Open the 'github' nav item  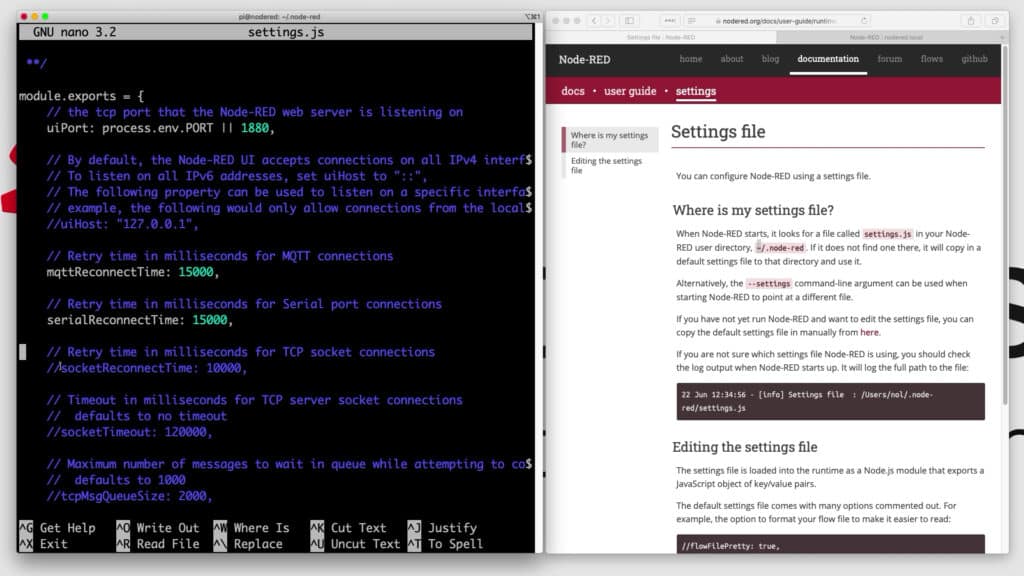click(974, 59)
